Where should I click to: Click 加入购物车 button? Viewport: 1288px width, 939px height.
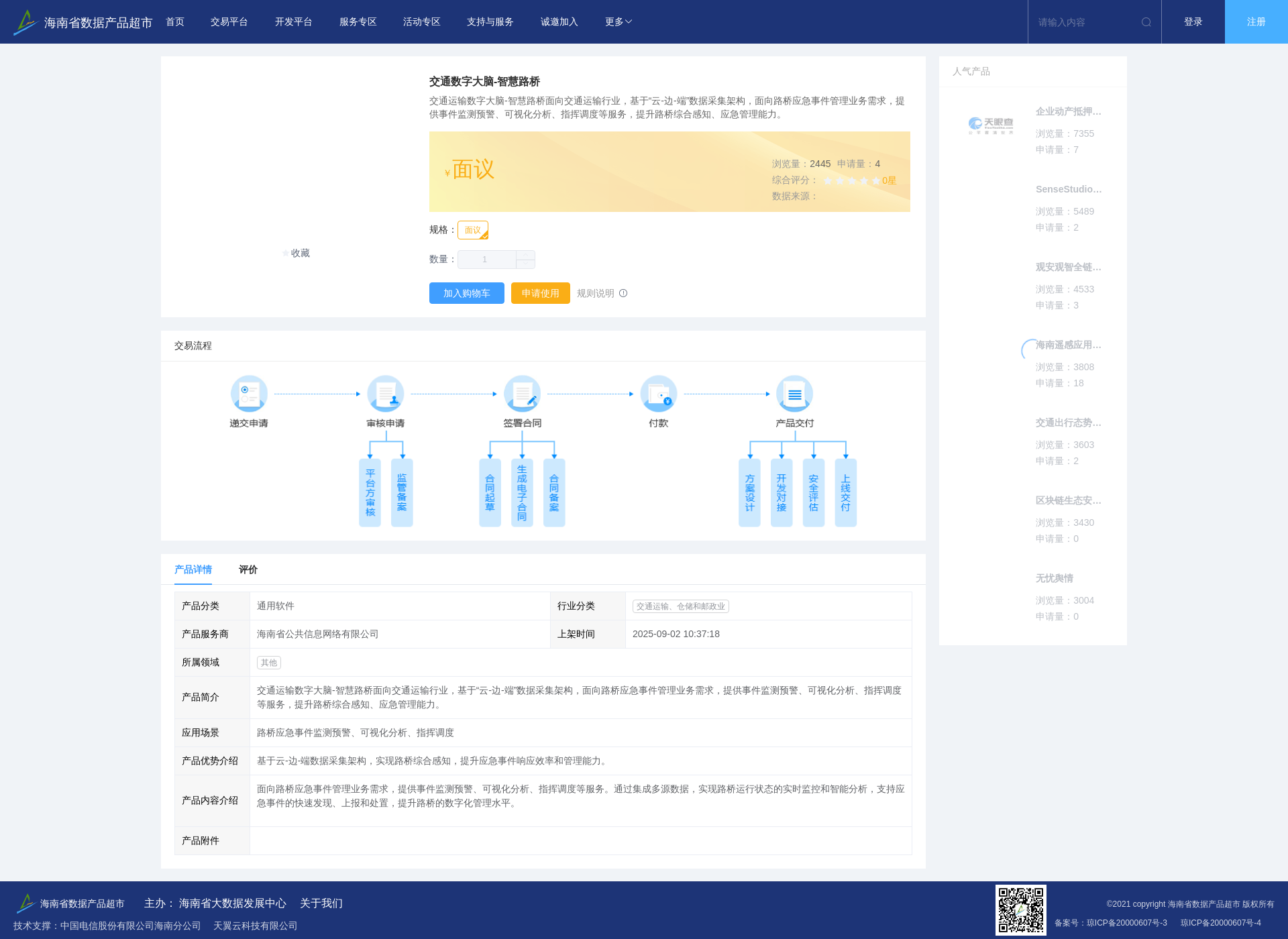pos(467,293)
